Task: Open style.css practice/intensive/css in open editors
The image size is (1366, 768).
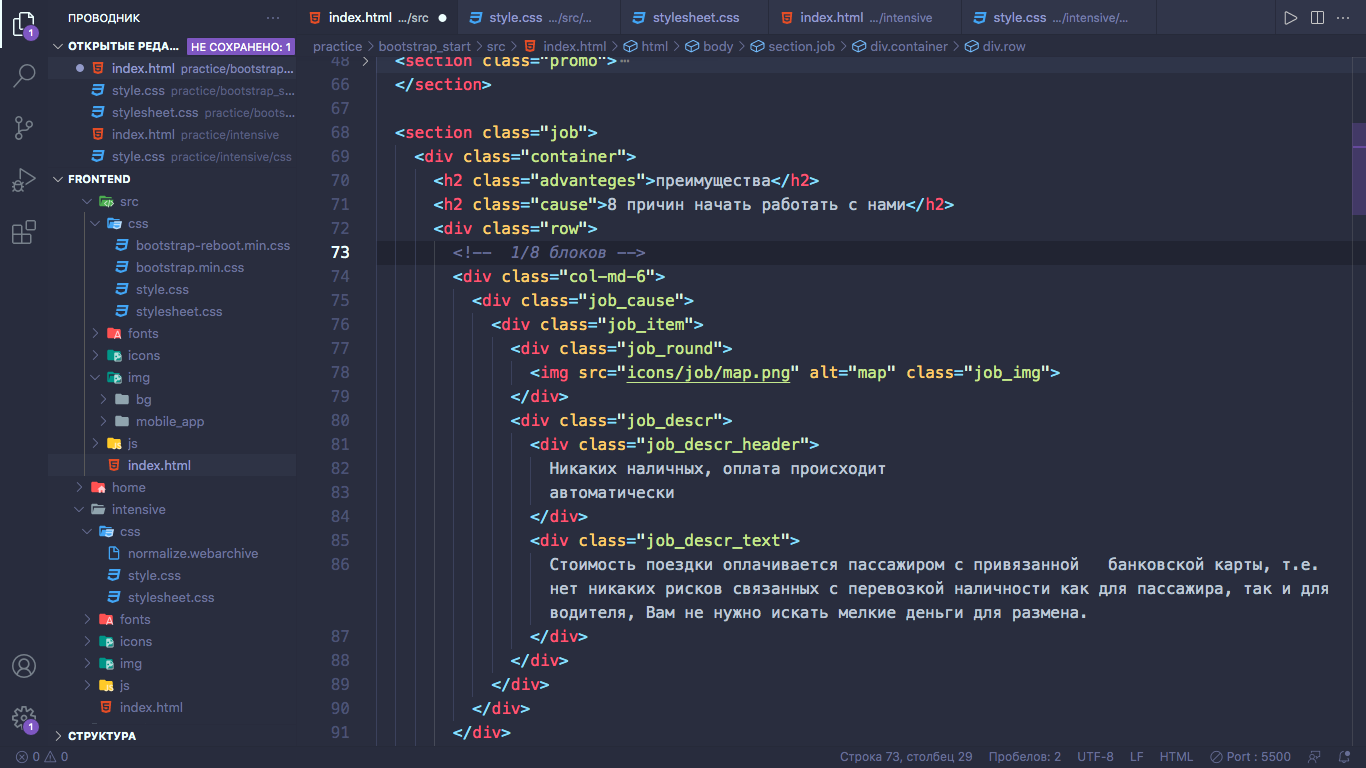Action: click(x=172, y=157)
